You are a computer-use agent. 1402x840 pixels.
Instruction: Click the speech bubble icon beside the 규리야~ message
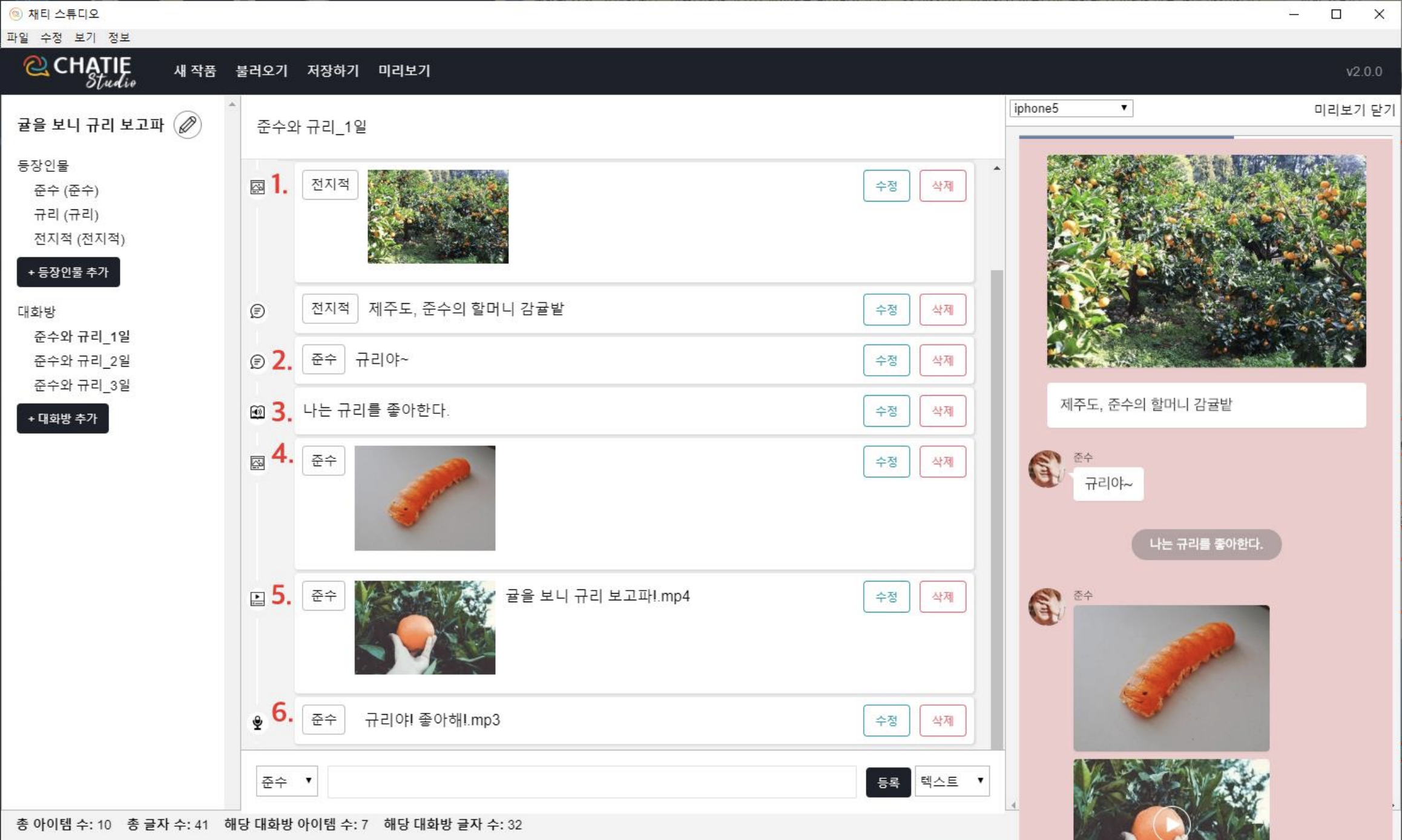tap(258, 361)
